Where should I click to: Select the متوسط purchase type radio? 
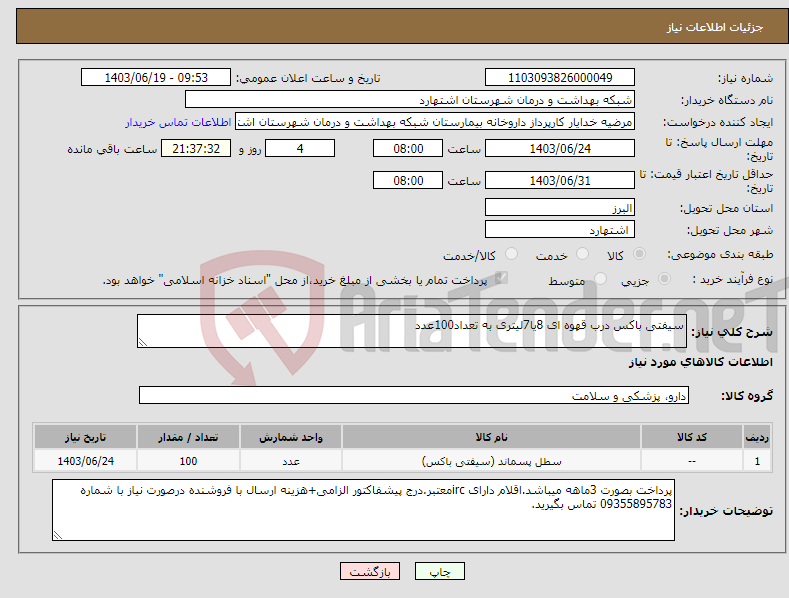click(x=600, y=278)
